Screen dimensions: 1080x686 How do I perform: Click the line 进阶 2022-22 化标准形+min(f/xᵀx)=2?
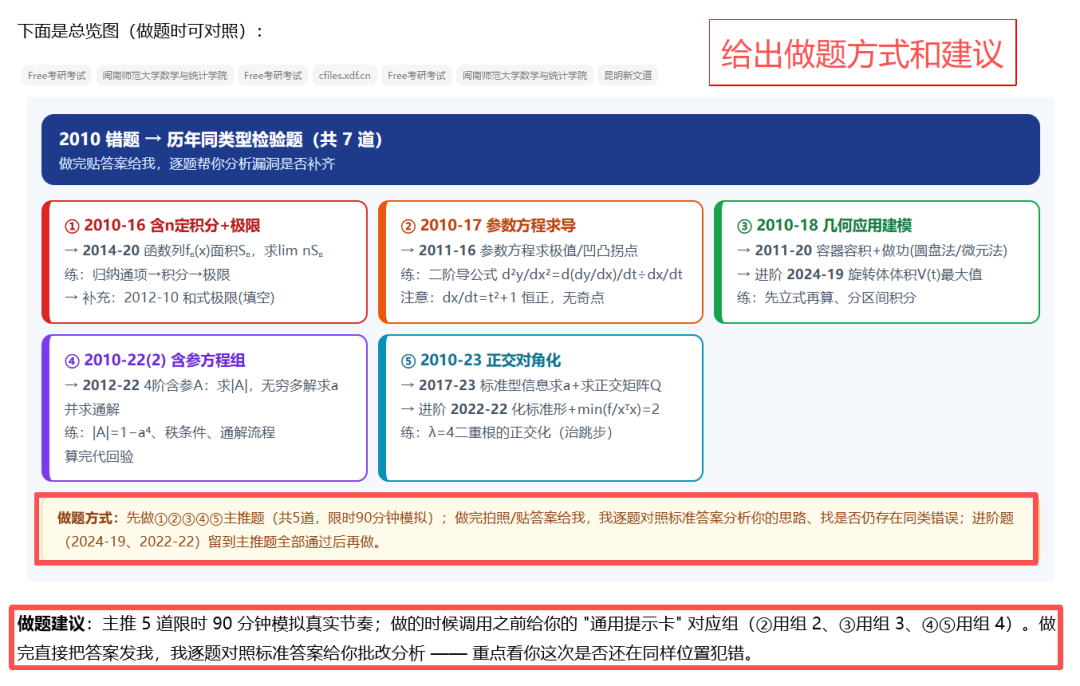tap(530, 409)
